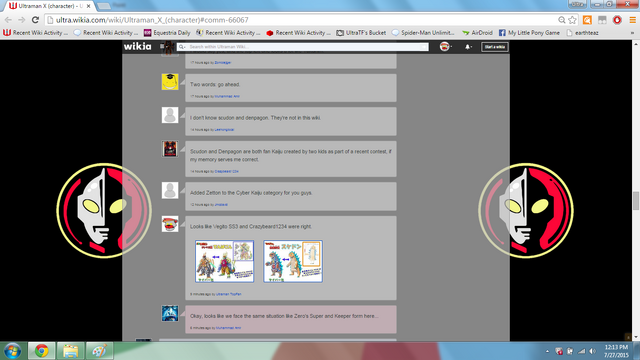Open the user avatar account dropdown
Viewport: 640px width, 360px height.
click(x=445, y=47)
